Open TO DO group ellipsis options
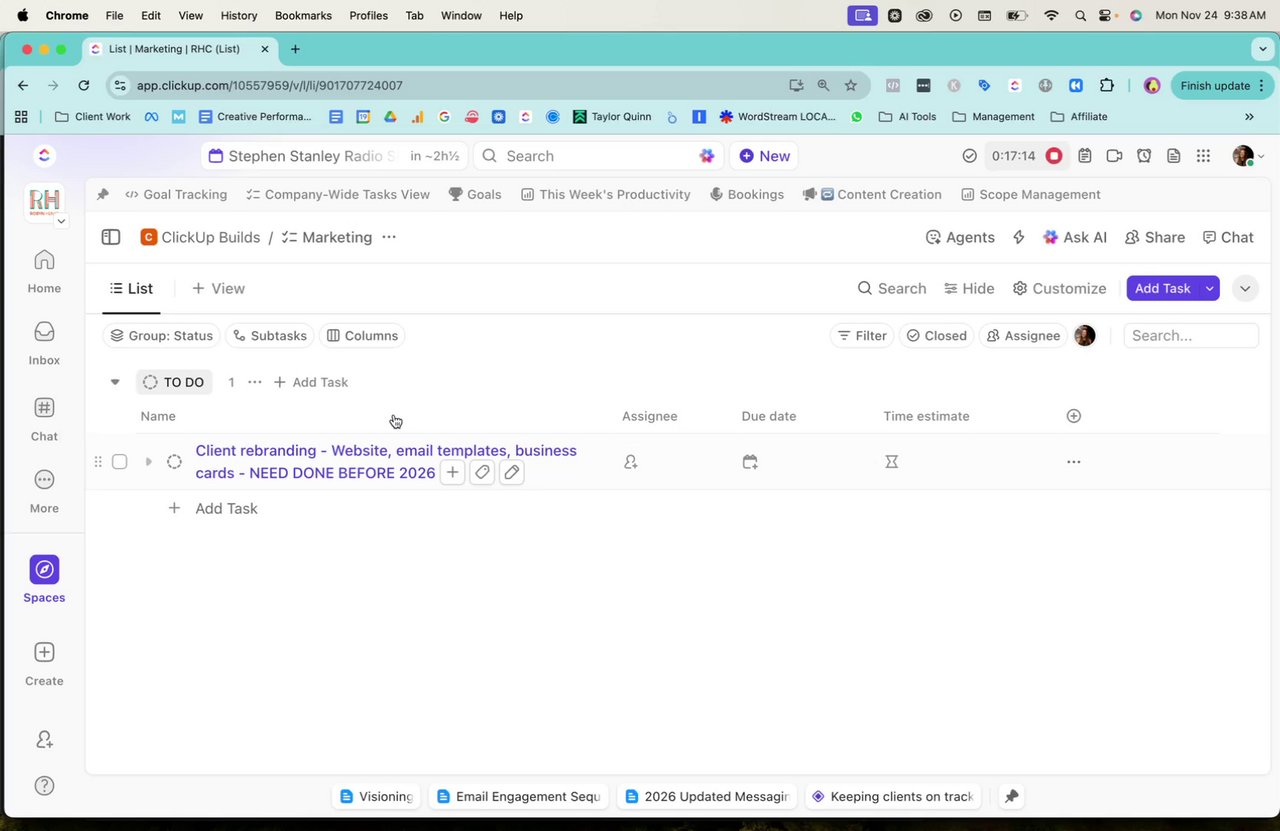1280x831 pixels. (254, 382)
